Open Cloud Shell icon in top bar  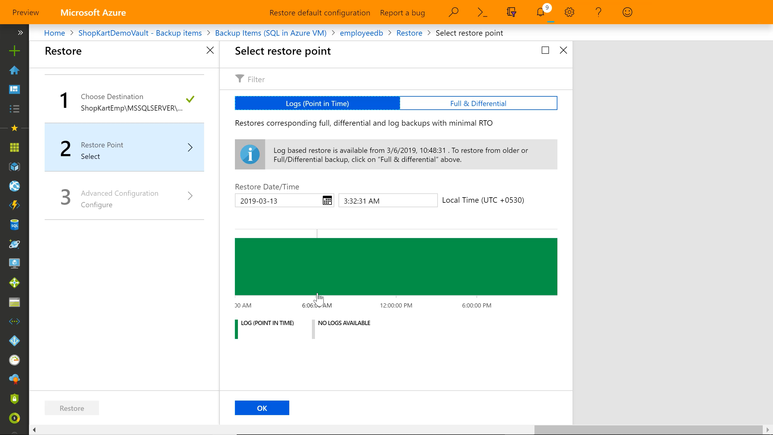pos(482,12)
